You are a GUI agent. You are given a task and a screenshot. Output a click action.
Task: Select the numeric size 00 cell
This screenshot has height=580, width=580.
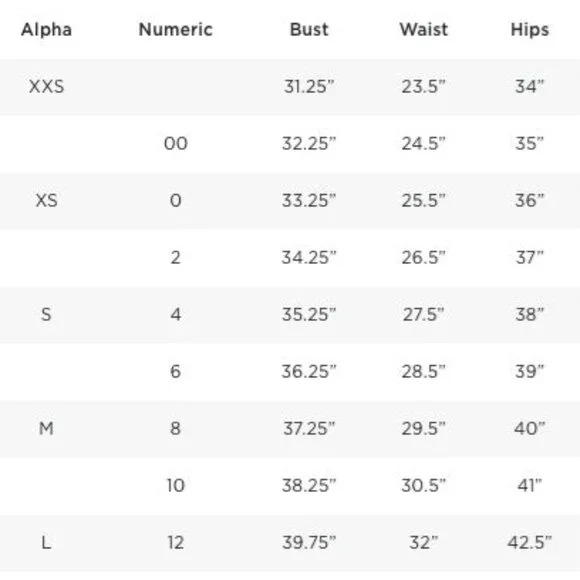coord(176,144)
